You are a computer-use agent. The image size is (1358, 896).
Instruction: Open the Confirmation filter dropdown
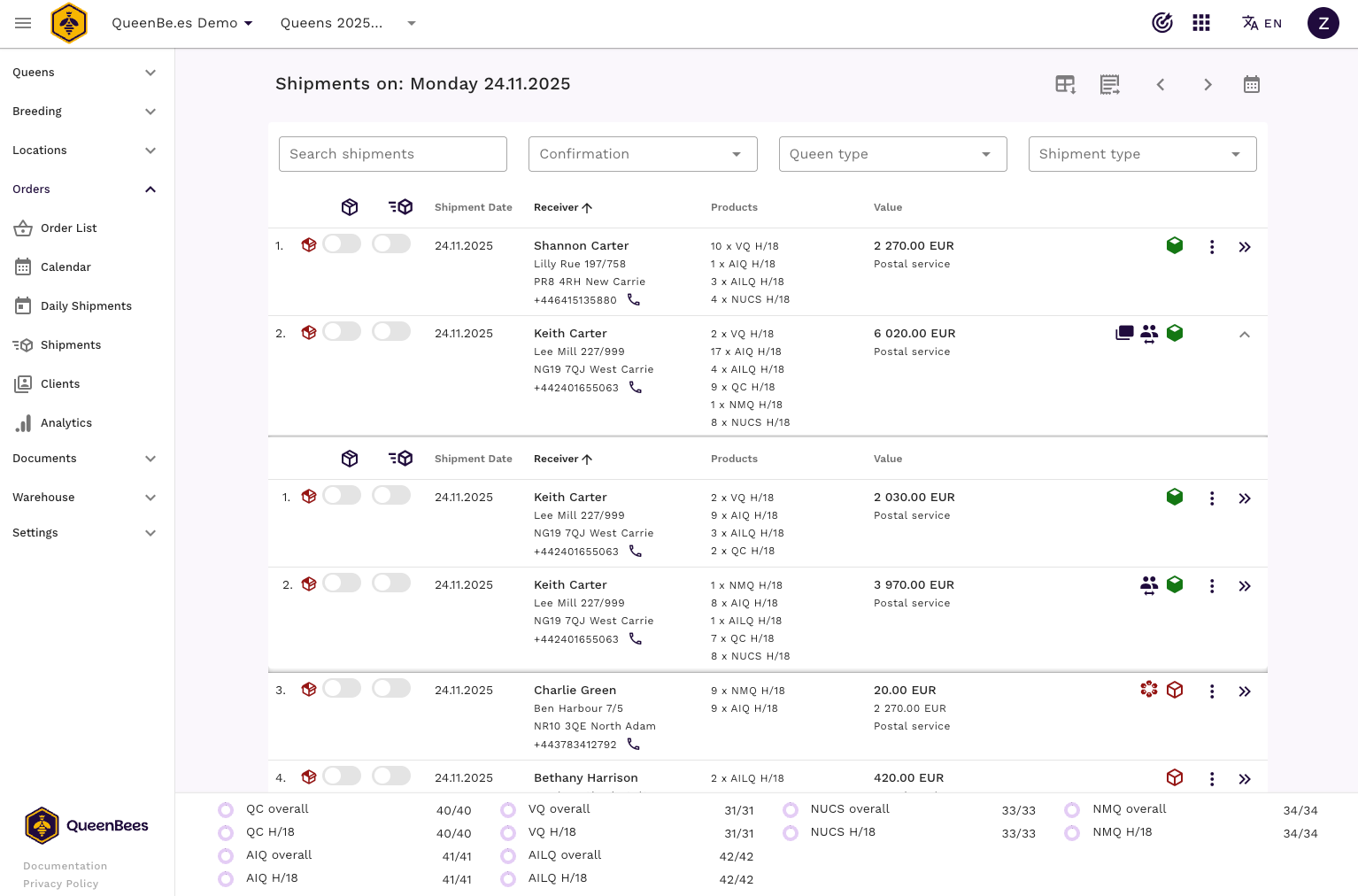[x=642, y=154]
